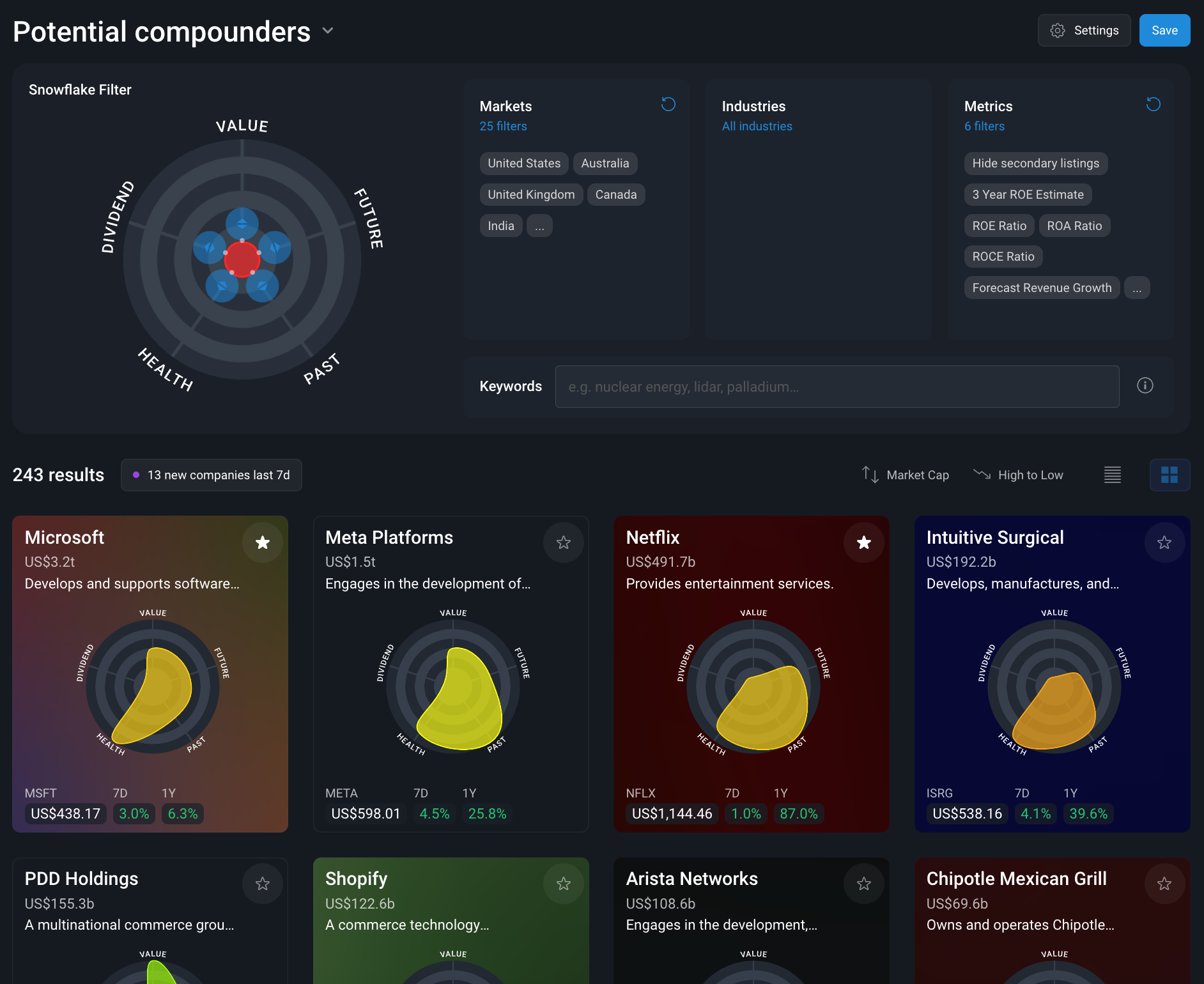The image size is (1204, 984).
Task: Toggle Arista Networks watchlist star
Action: point(864,884)
